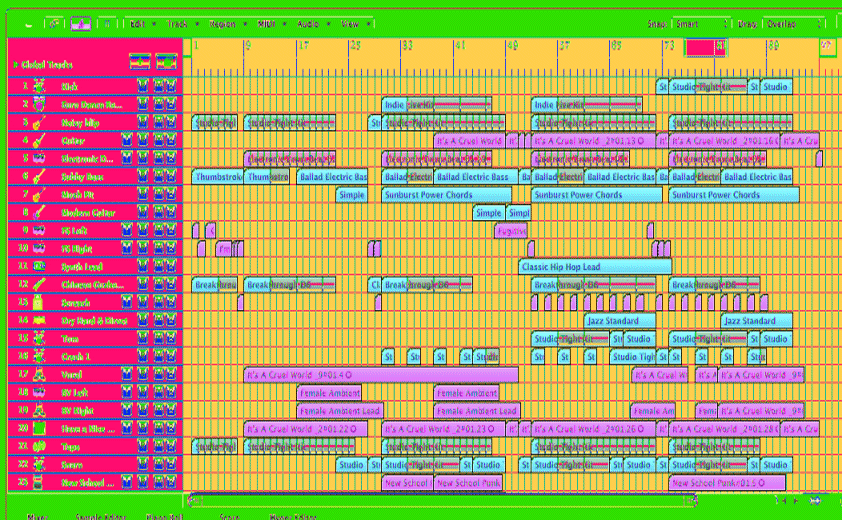Click the Modern Guitar track icon
The height and width of the screenshot is (520, 842).
point(40,213)
